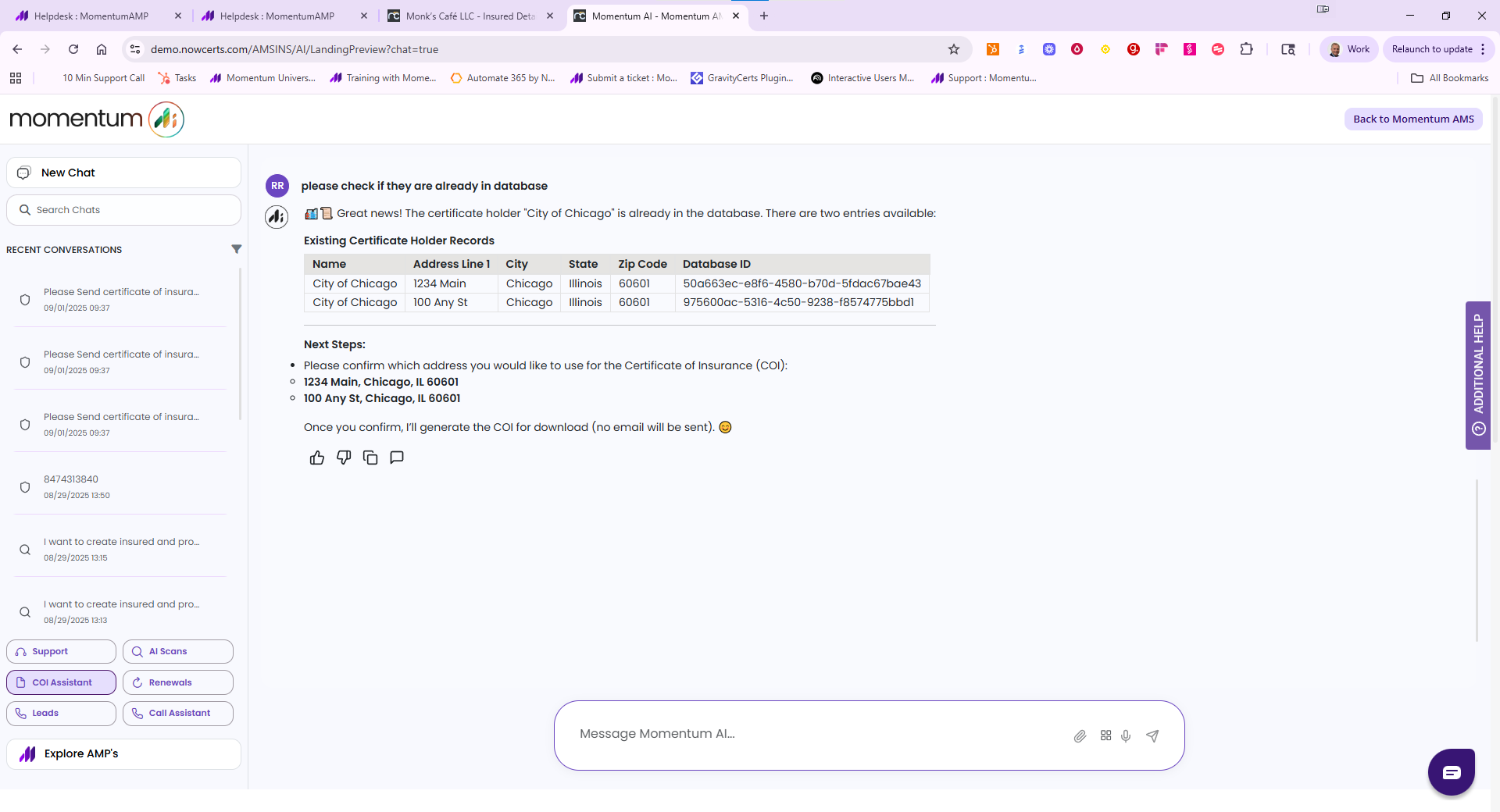
Task: Send message with paper plane icon
Action: point(1152,735)
